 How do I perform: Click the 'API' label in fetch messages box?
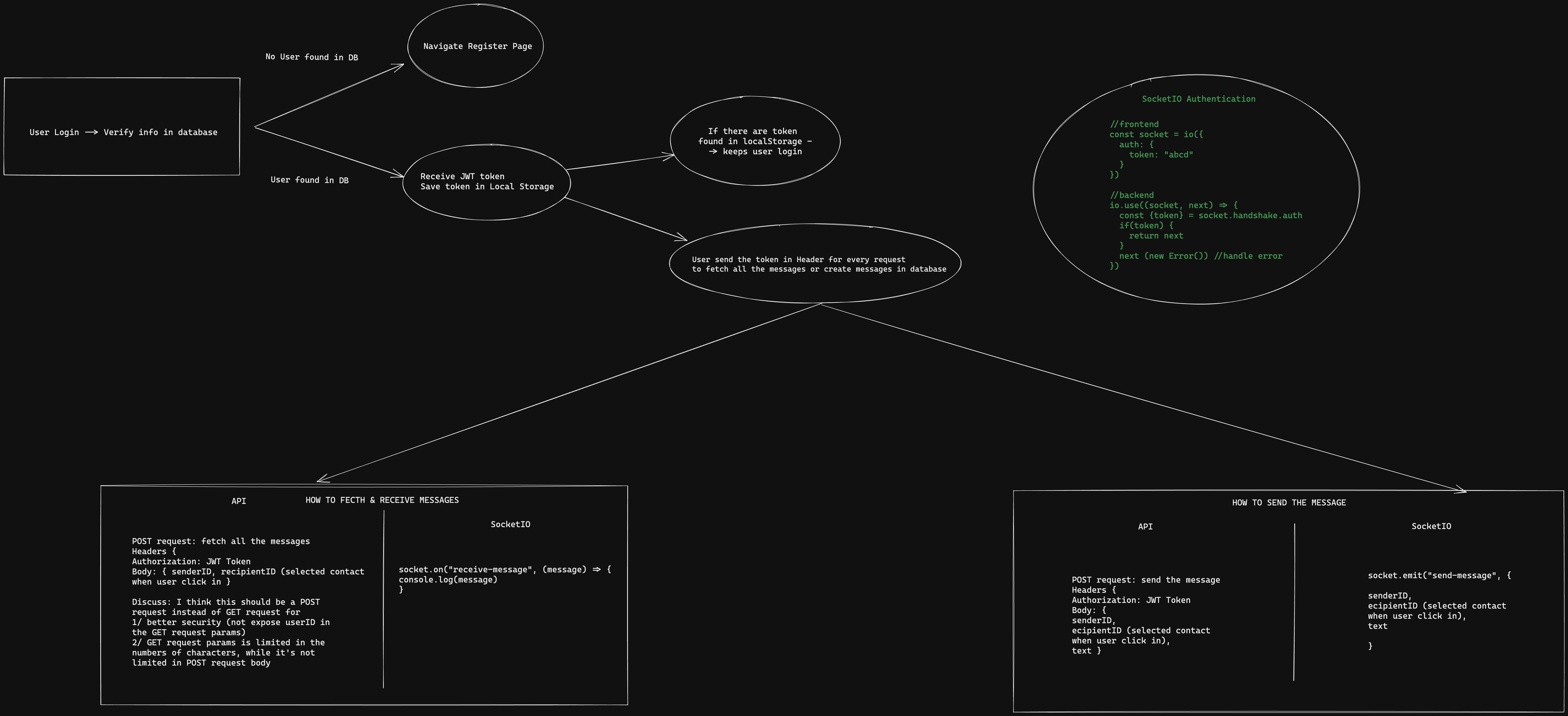(x=239, y=501)
